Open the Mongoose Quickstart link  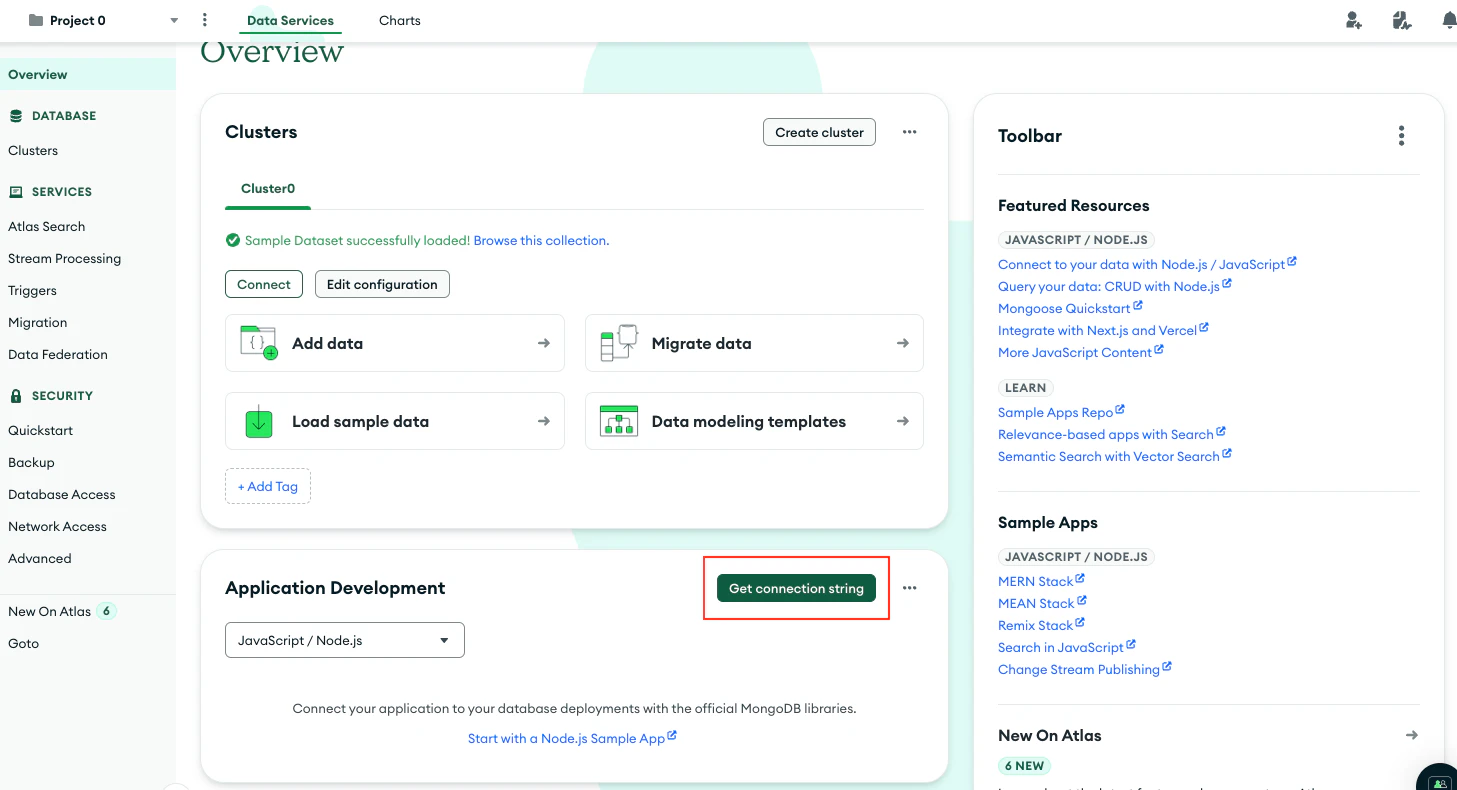coord(1070,308)
